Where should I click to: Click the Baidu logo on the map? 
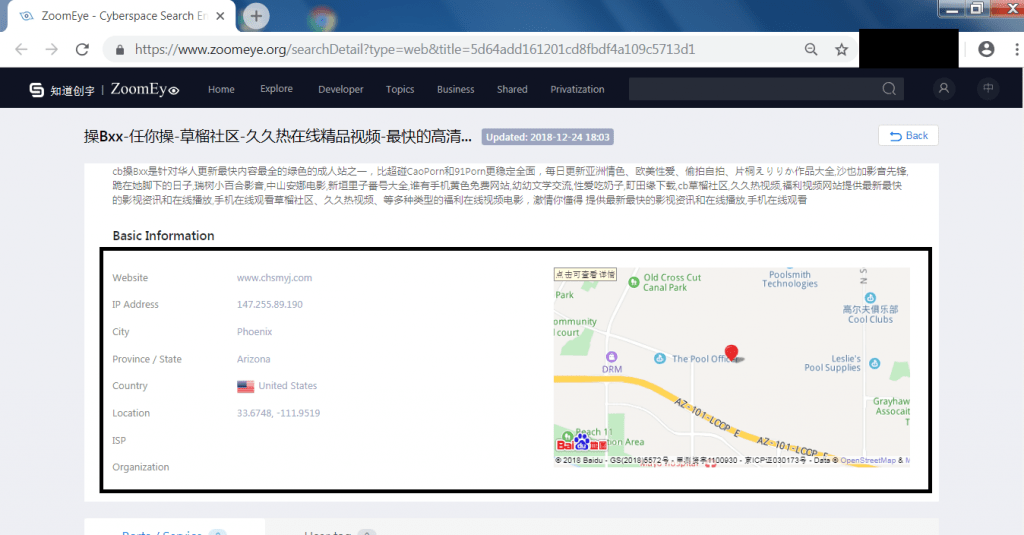(x=581, y=443)
